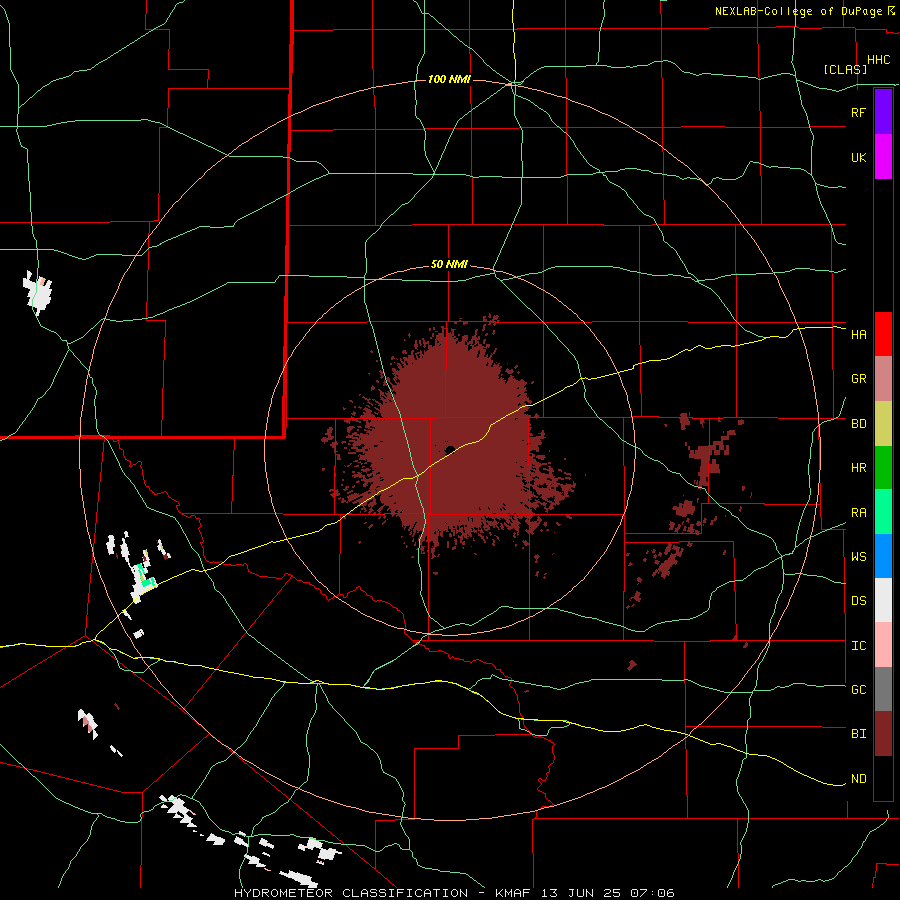Viewport: 900px width, 900px height.
Task: Click the '[CLAS]' label
Action: tap(845, 69)
